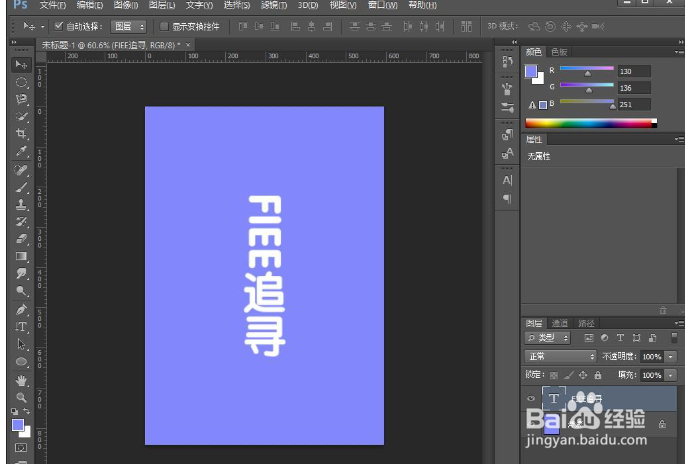Select the Elliptical Marquee tool
Viewport: 685px width, 464px height.
click(x=21, y=82)
